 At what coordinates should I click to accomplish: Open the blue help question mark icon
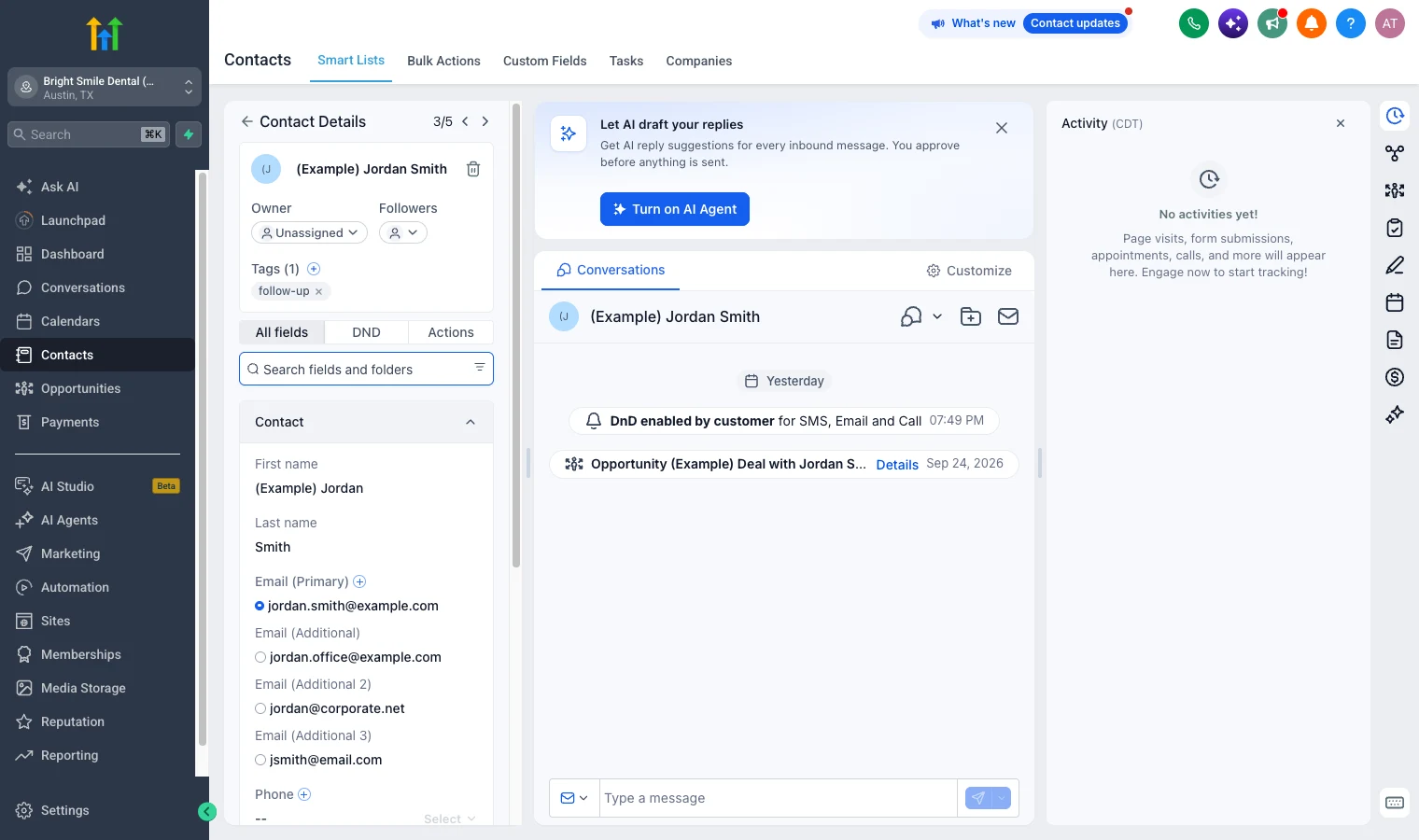coord(1351,23)
